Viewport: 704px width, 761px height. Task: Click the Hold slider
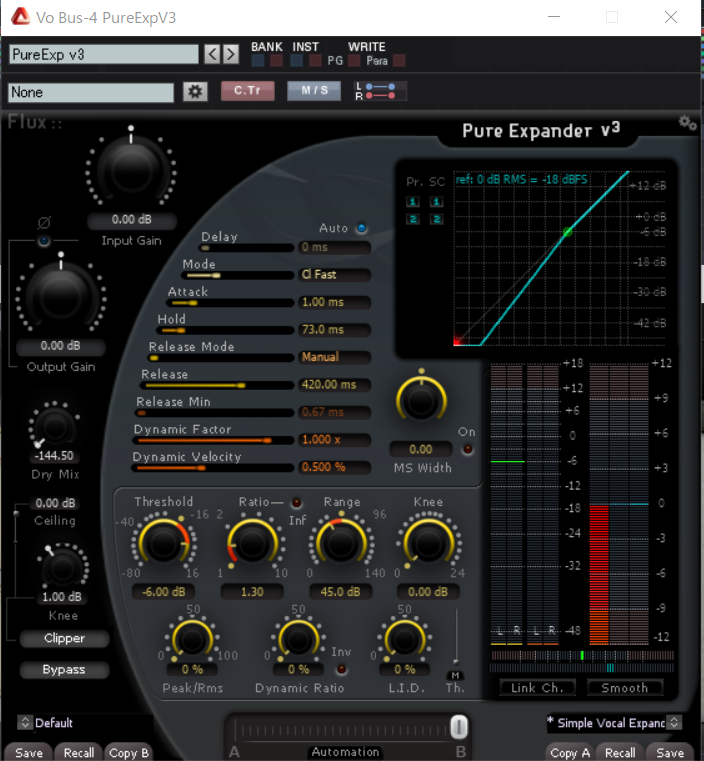pyautogui.click(x=225, y=331)
